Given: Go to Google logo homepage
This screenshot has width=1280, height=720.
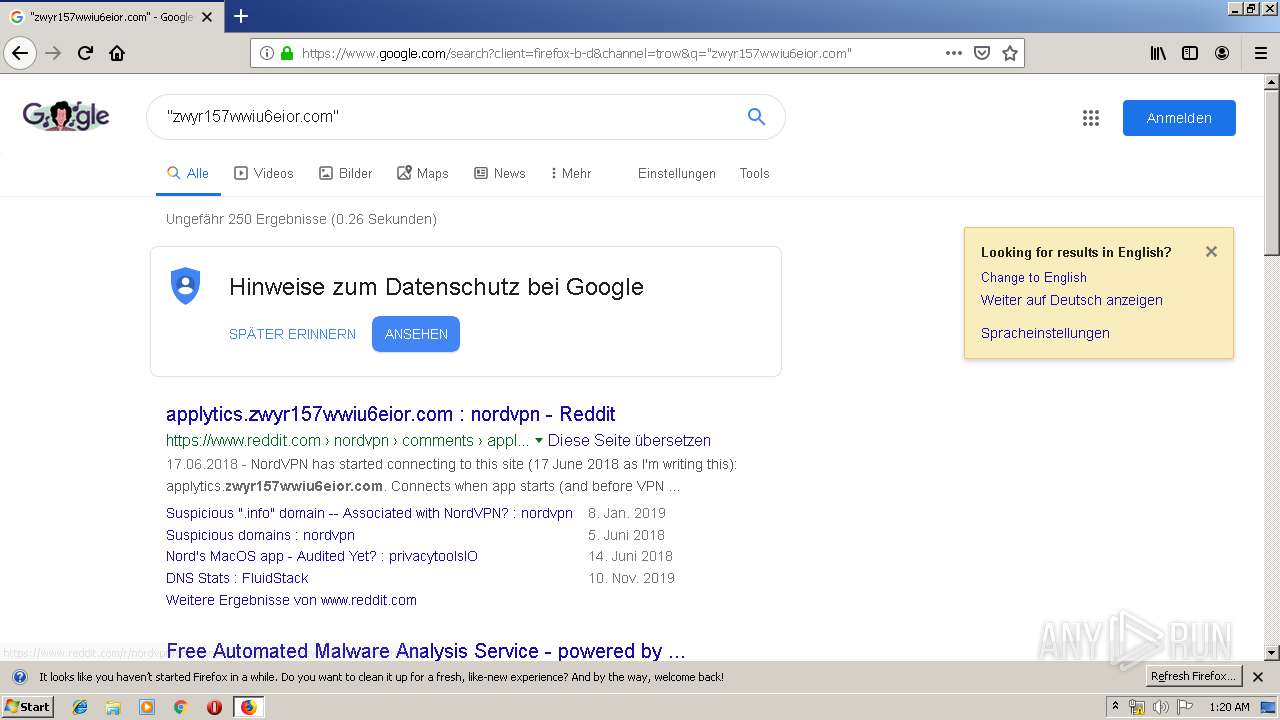Looking at the screenshot, I should pos(66,116).
